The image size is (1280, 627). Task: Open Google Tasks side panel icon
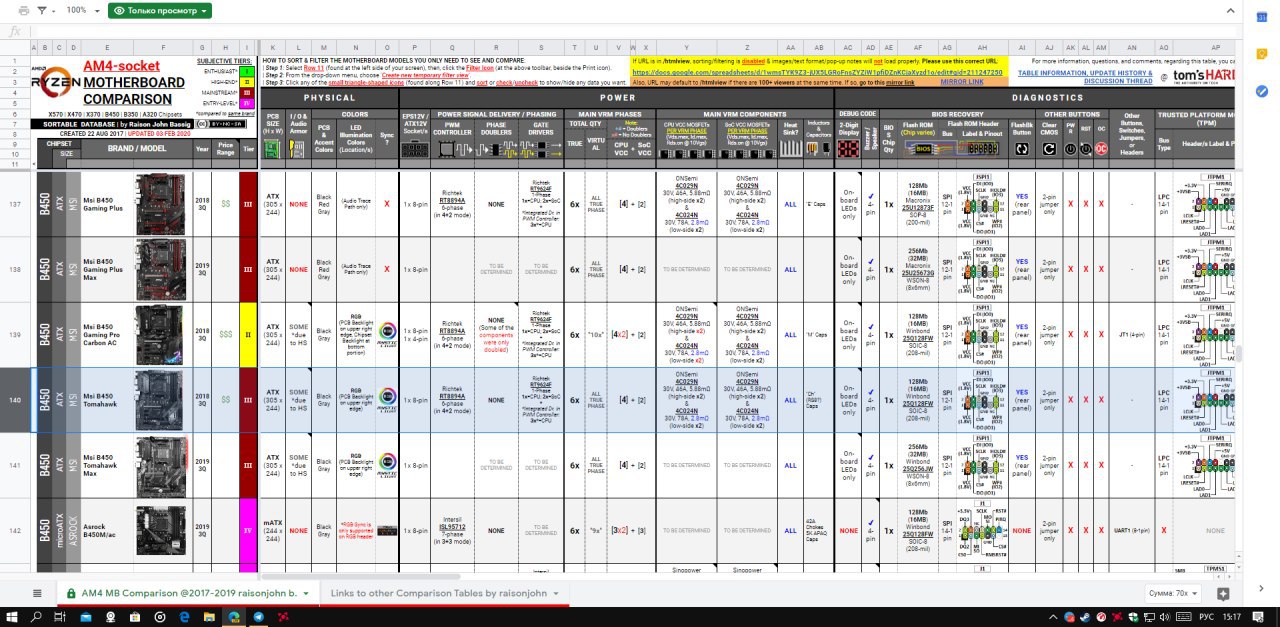[x=1262, y=91]
